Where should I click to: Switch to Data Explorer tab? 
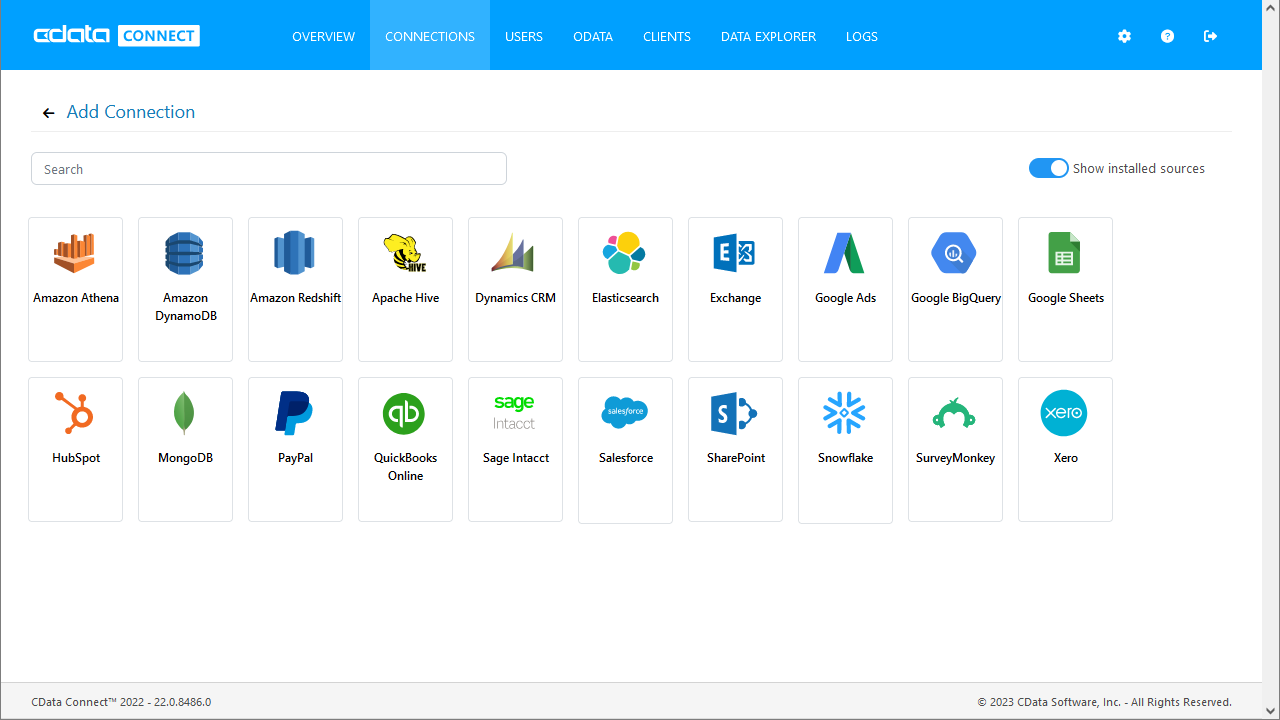click(x=768, y=36)
